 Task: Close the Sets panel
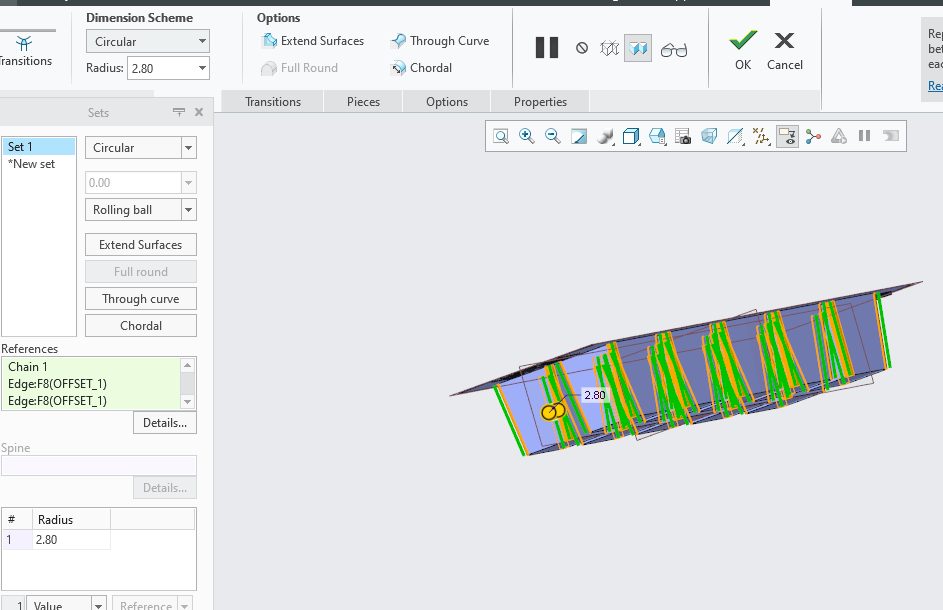(x=199, y=112)
